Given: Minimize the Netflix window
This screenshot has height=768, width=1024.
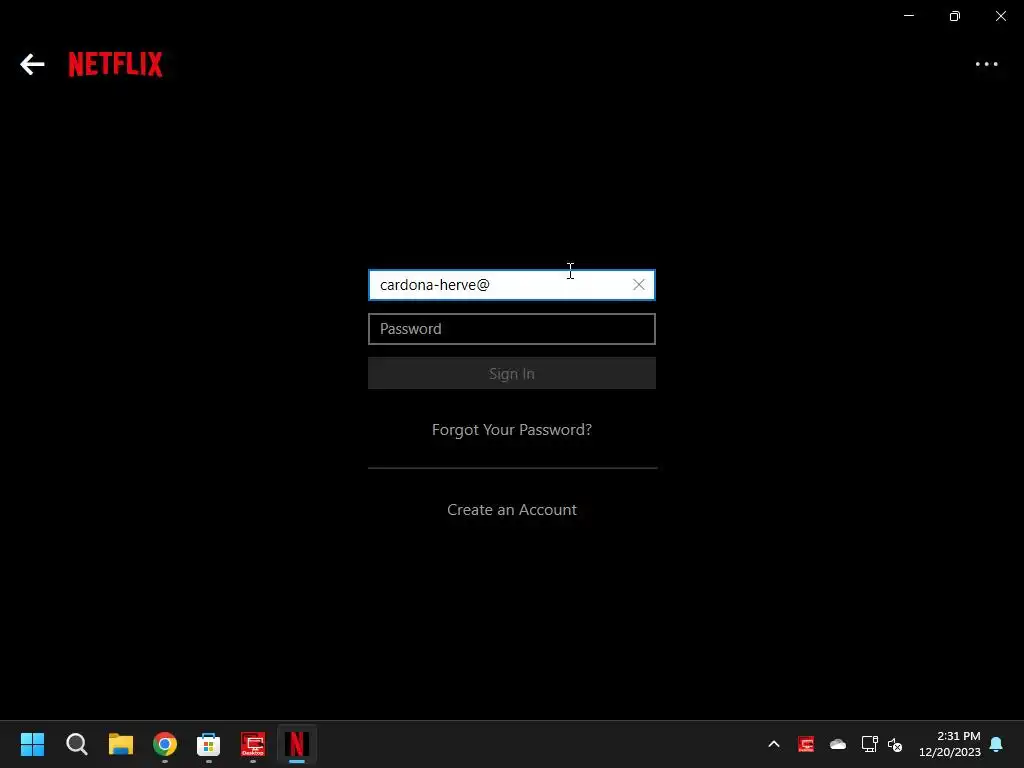Looking at the screenshot, I should (908, 16).
